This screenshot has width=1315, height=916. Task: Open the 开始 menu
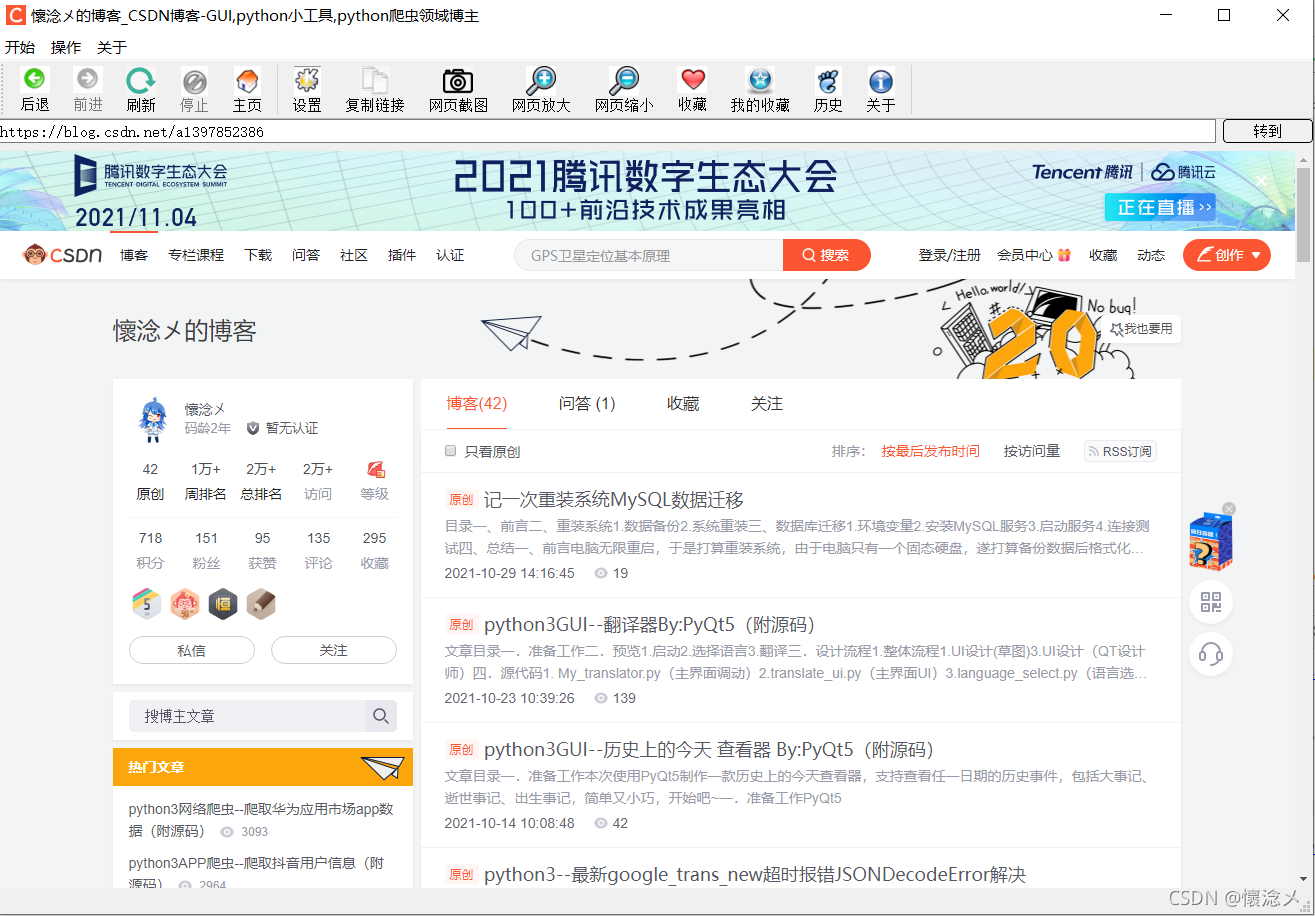pos(19,47)
